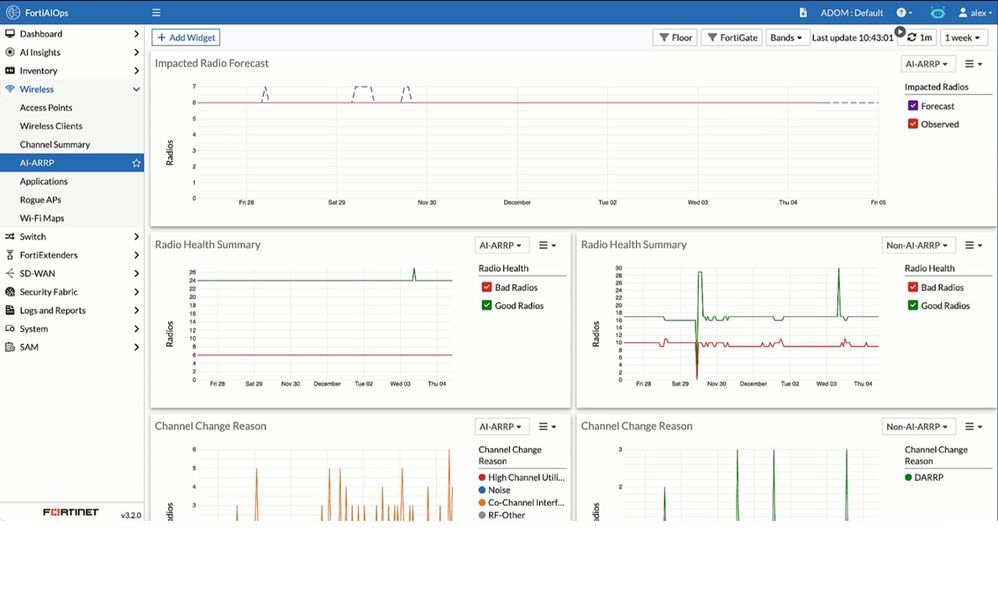Screen dimensions: 998x605
Task: Expand the Security Fabric menu chevron
Action: (x=136, y=292)
